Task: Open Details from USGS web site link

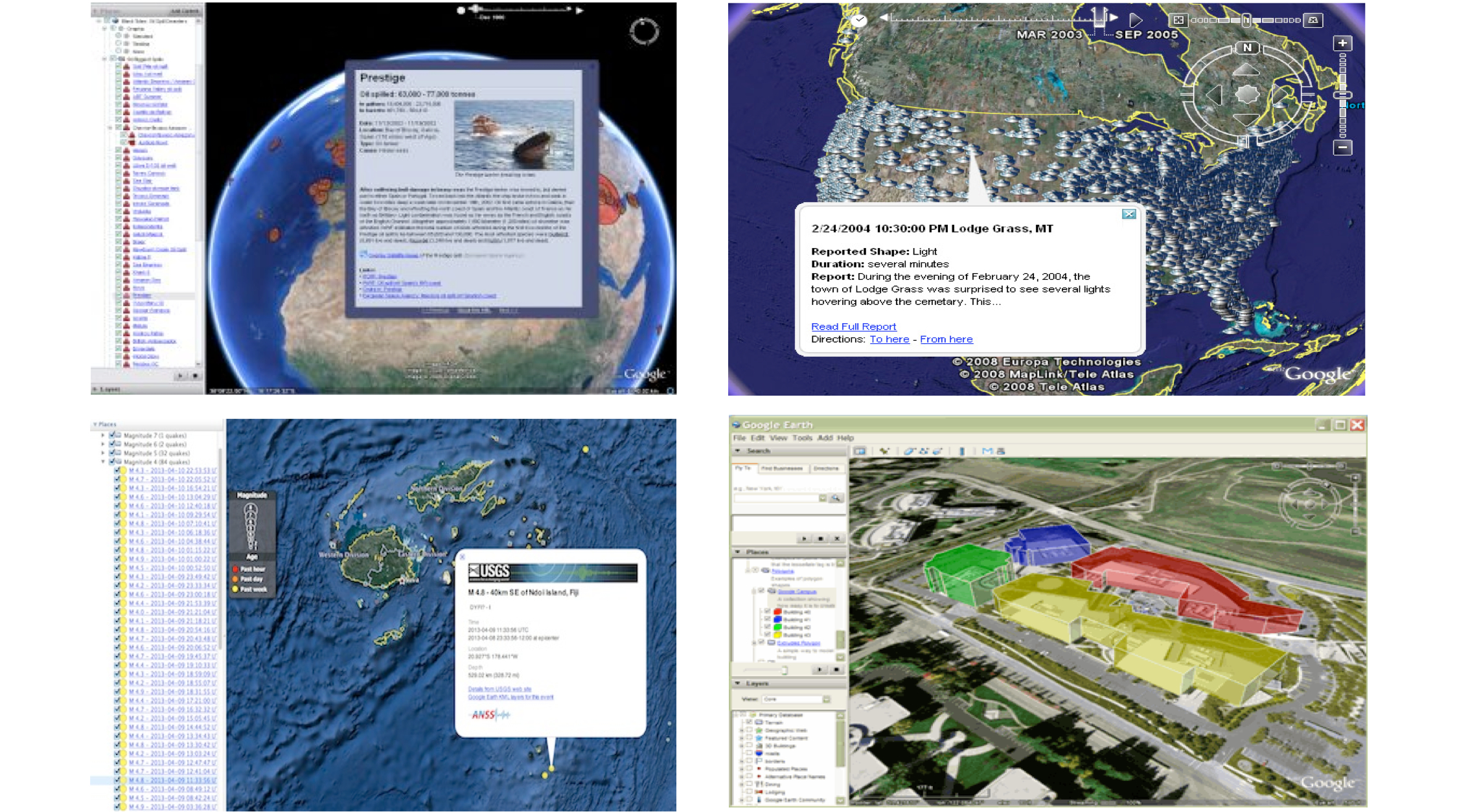Action: pyautogui.click(x=499, y=689)
